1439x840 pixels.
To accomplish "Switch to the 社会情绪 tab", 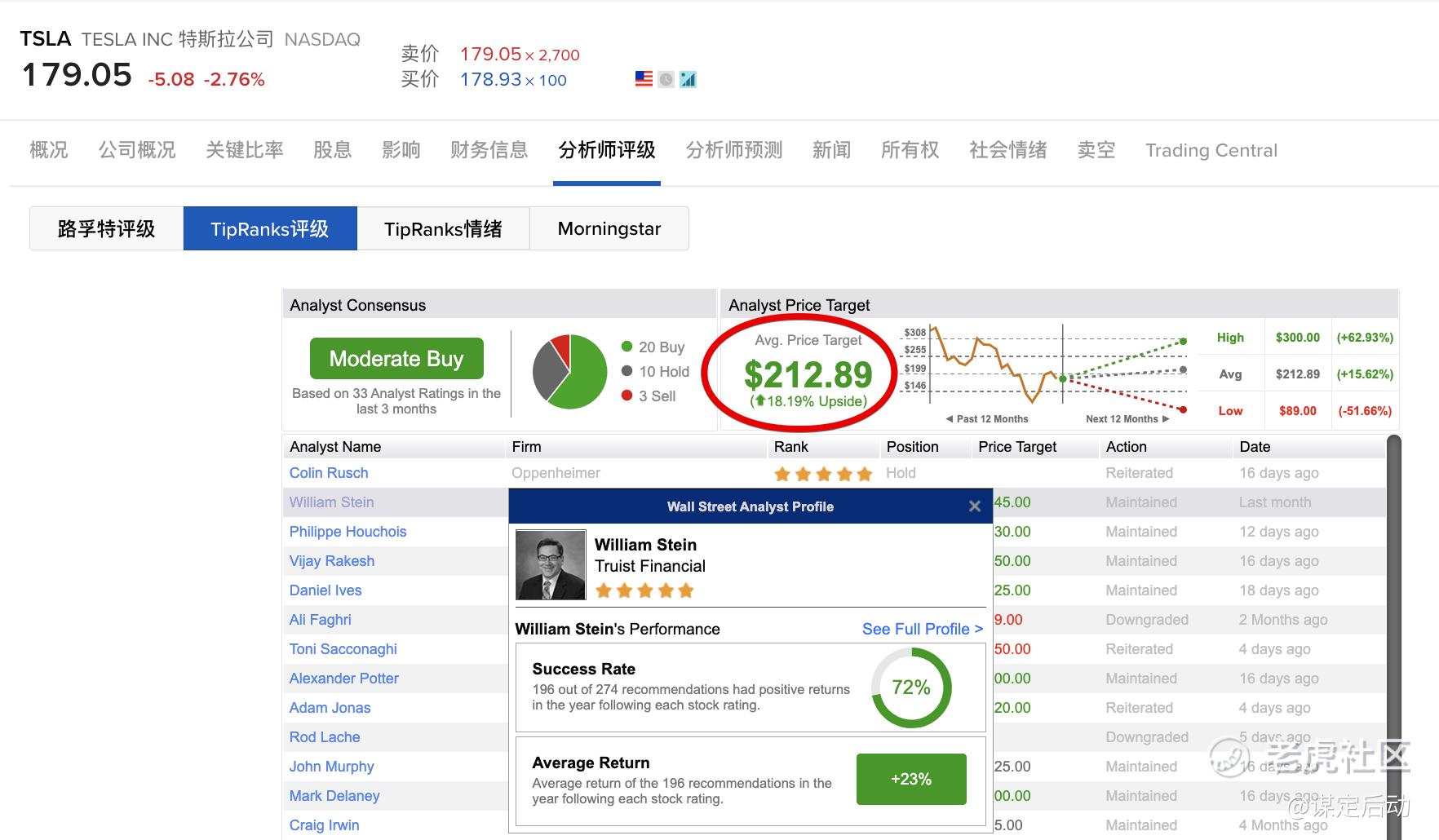I will point(1008,150).
